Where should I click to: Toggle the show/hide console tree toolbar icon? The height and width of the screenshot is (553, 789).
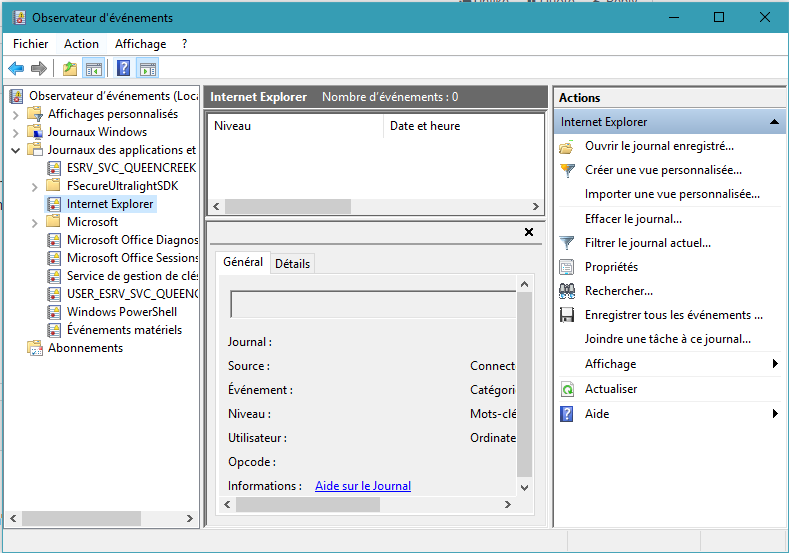[x=94, y=68]
